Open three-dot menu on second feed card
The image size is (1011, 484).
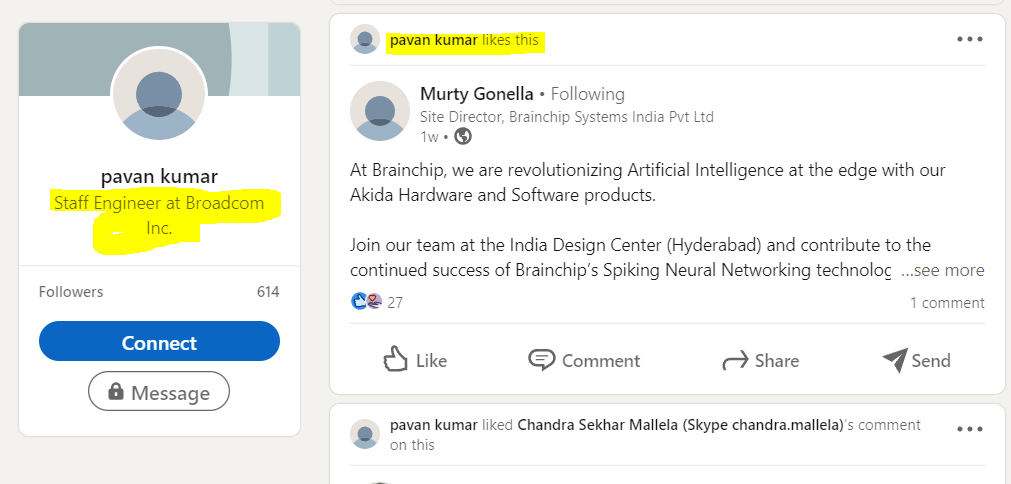pyautogui.click(x=970, y=429)
